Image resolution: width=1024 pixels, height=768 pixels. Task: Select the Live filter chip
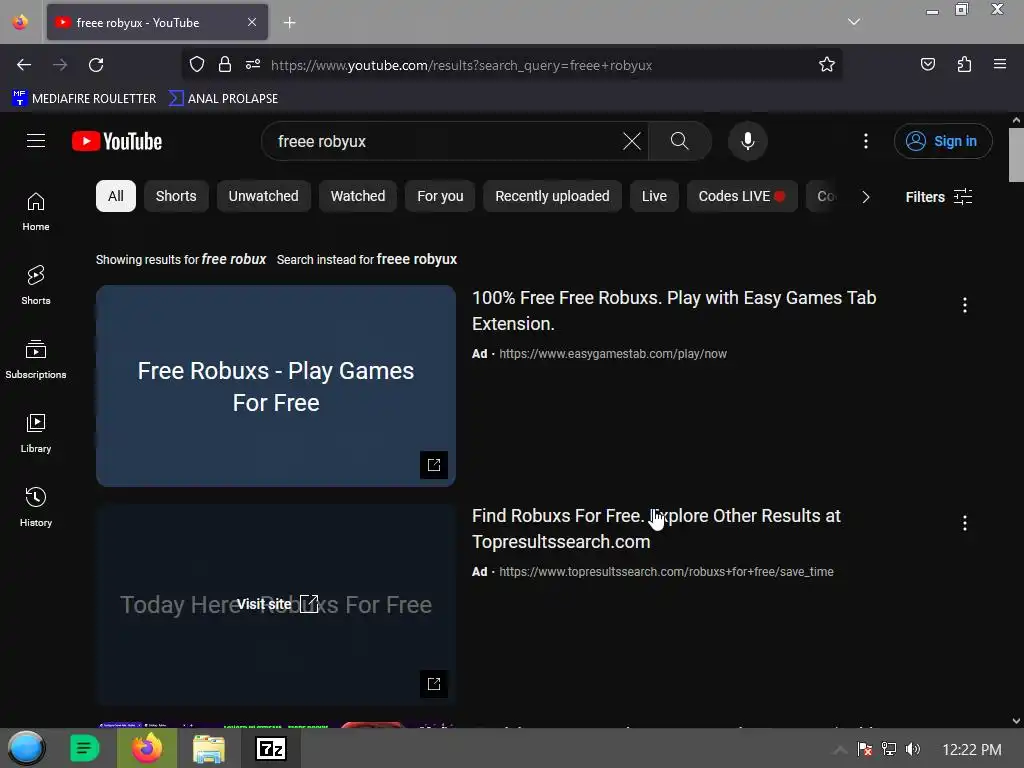(654, 196)
